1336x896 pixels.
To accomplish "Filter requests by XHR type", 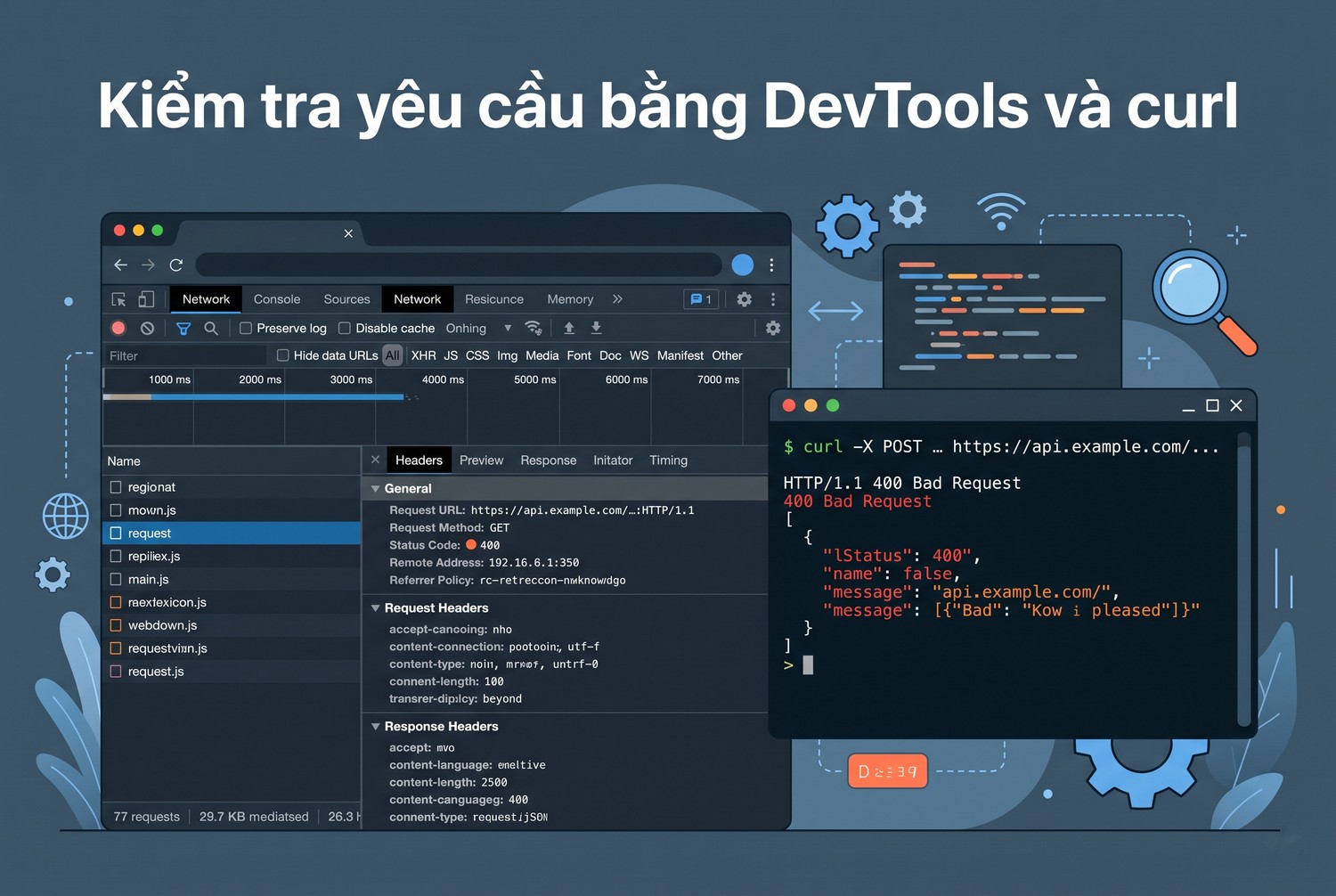I will pyautogui.click(x=424, y=355).
